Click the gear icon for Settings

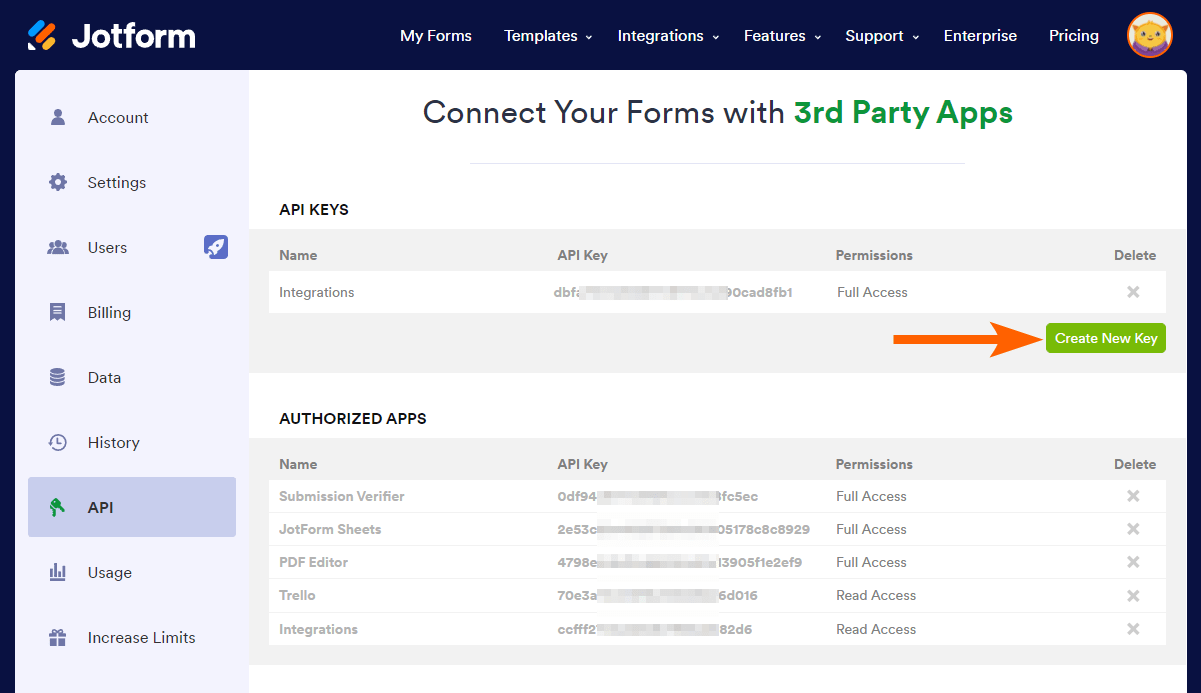(58, 182)
